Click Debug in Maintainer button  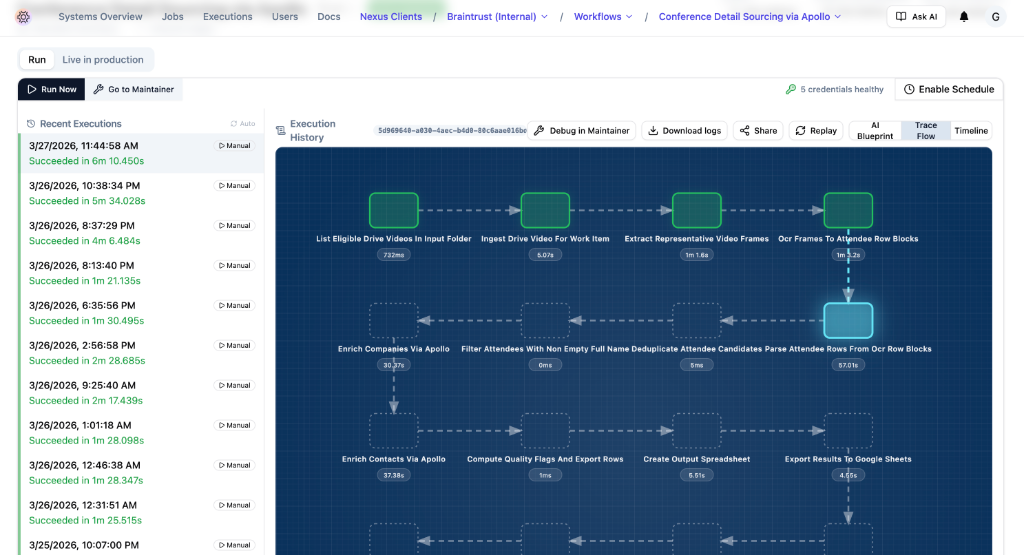point(582,131)
